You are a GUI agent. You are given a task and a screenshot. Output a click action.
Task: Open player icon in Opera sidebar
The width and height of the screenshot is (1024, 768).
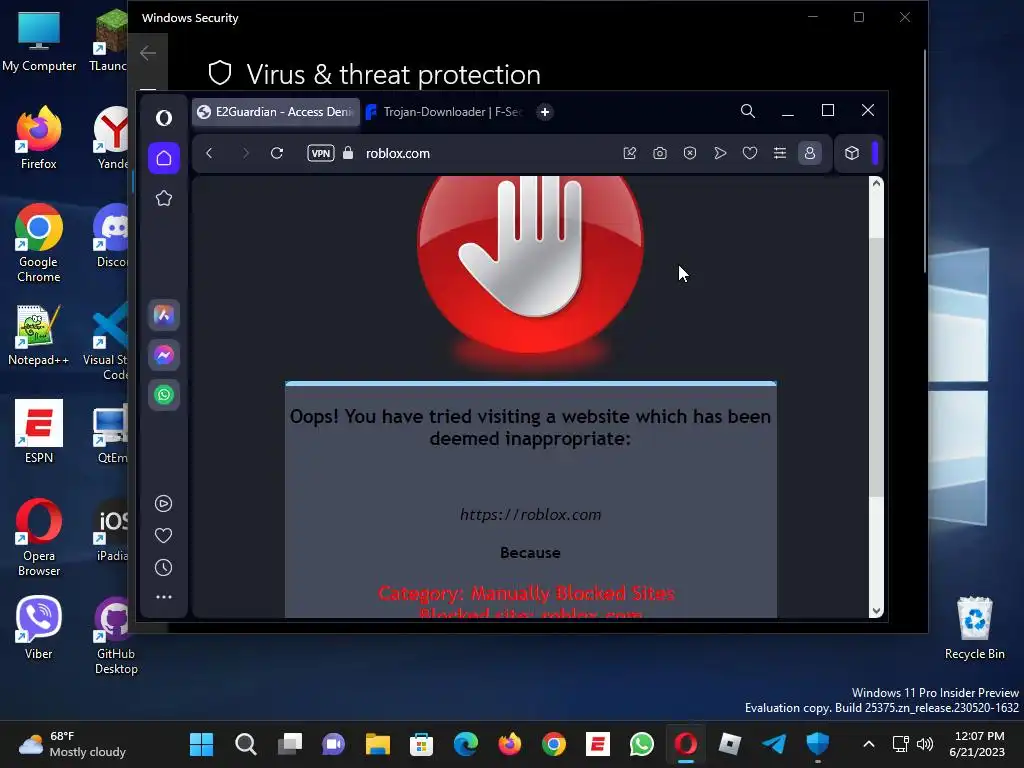point(163,504)
